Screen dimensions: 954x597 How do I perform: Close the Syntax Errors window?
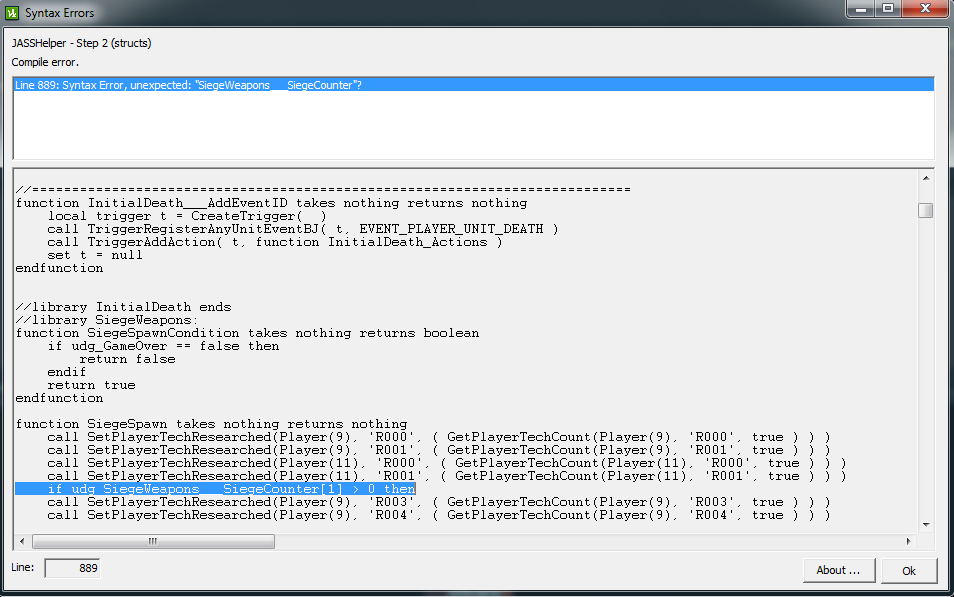(x=925, y=8)
